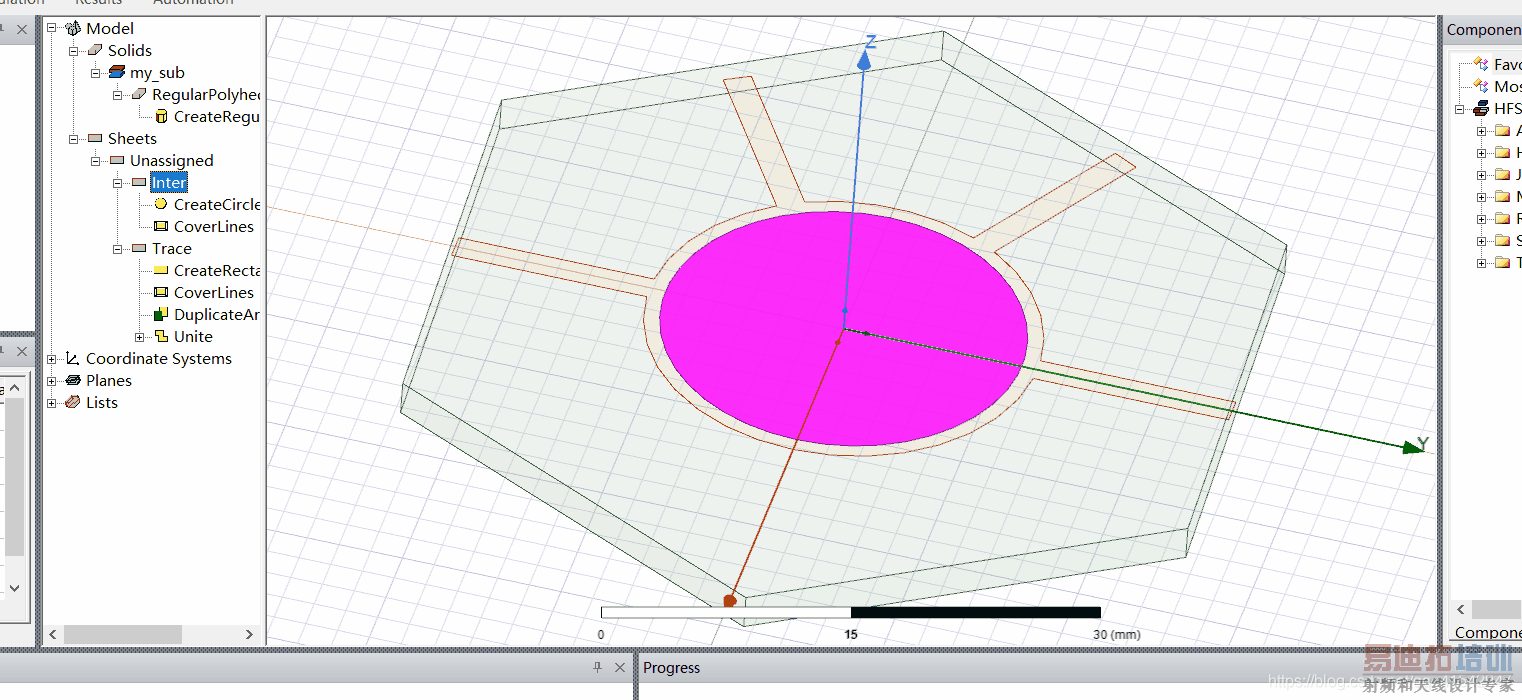Image resolution: width=1522 pixels, height=700 pixels.
Task: Click the CoverLines icon under Trace
Action: click(161, 292)
